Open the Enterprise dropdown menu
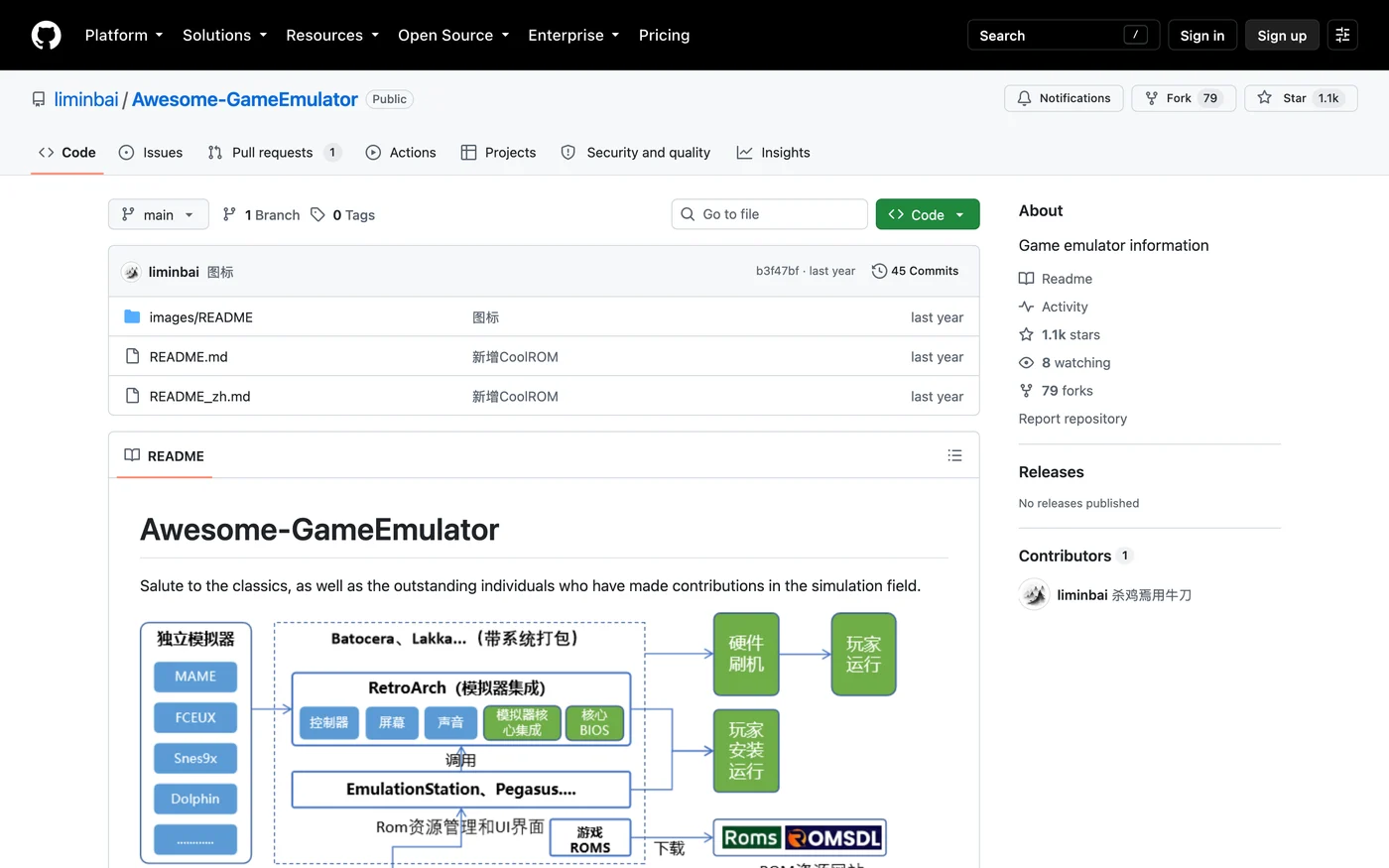The image size is (1389, 868). (x=573, y=35)
